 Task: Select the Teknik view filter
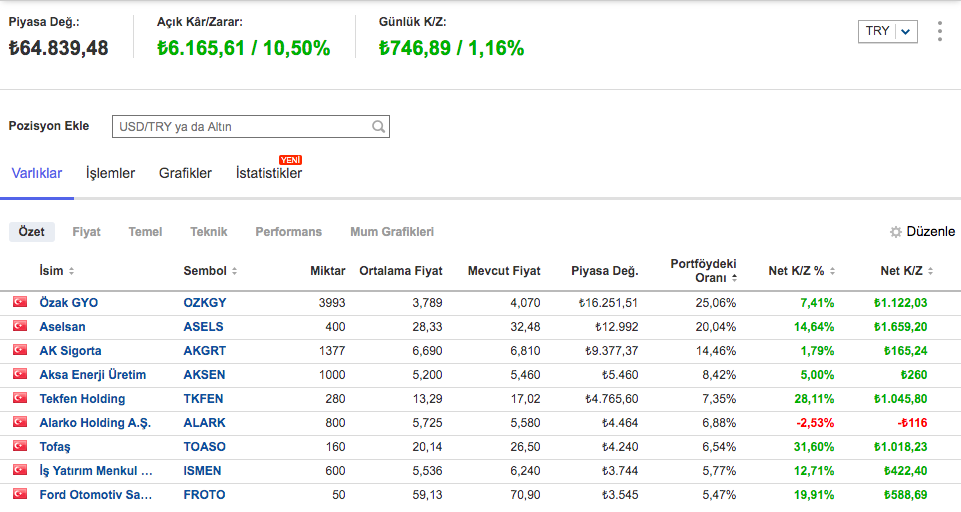[208, 232]
